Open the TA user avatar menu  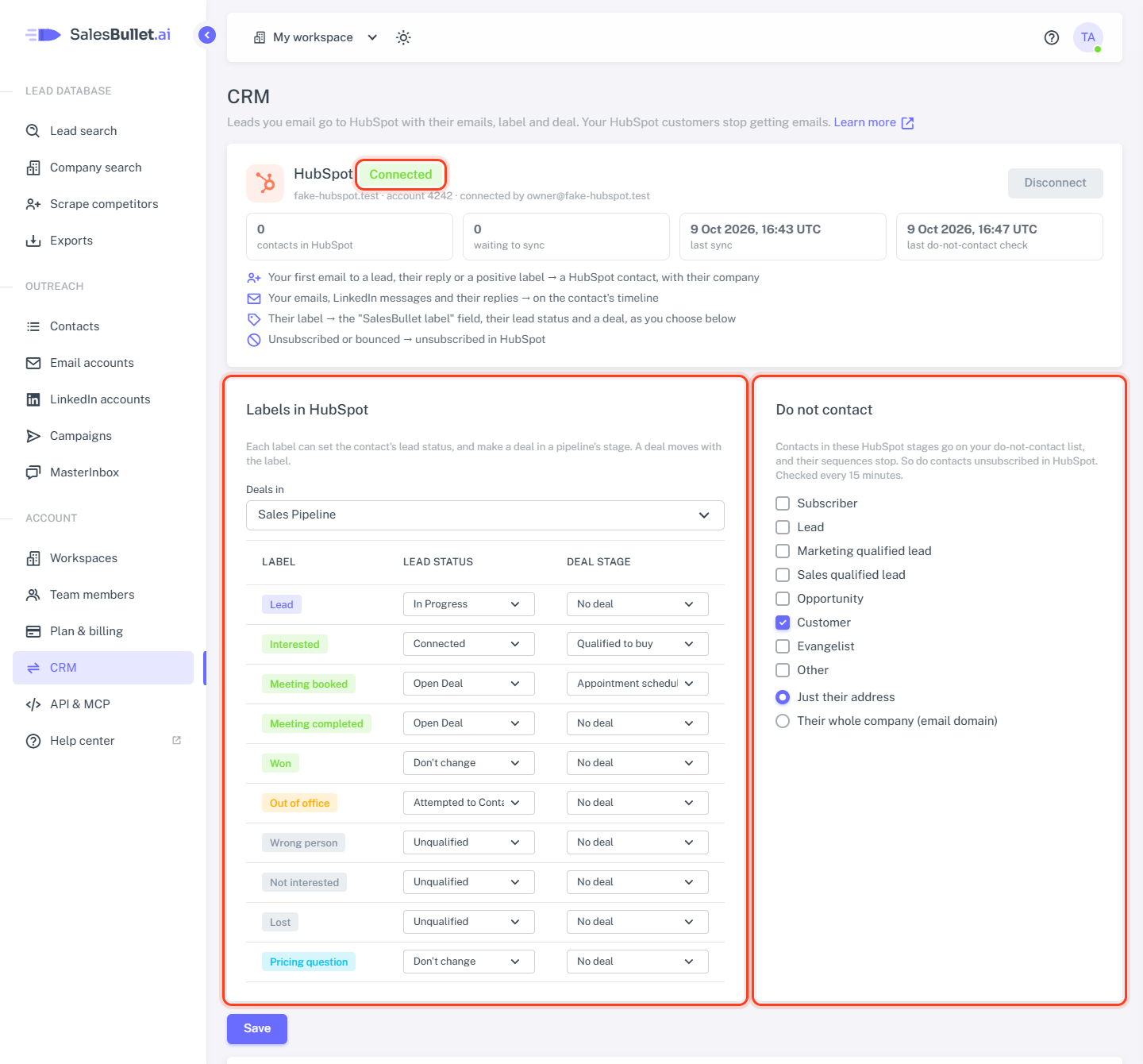coord(1088,37)
